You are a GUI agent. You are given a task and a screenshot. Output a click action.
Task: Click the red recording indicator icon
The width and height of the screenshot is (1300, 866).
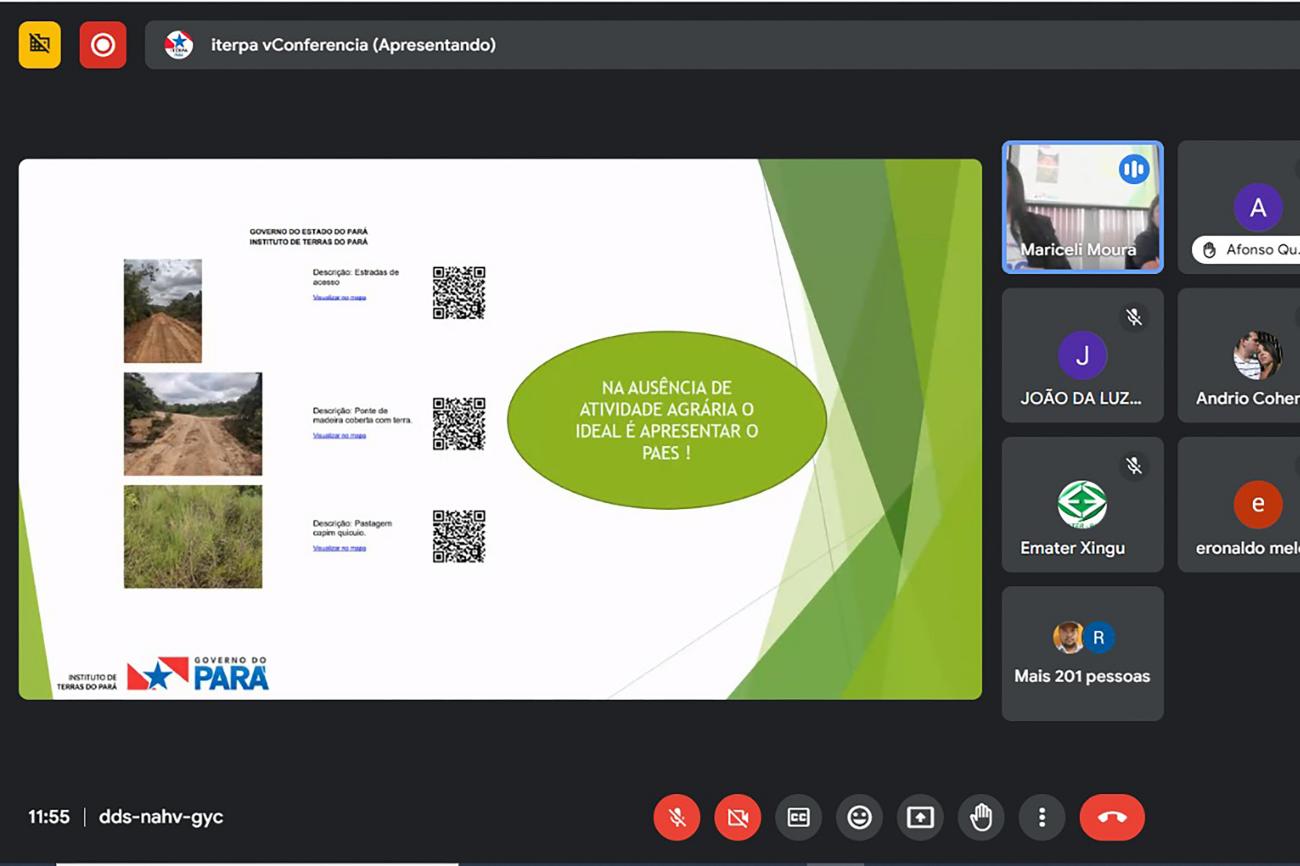coord(103,45)
